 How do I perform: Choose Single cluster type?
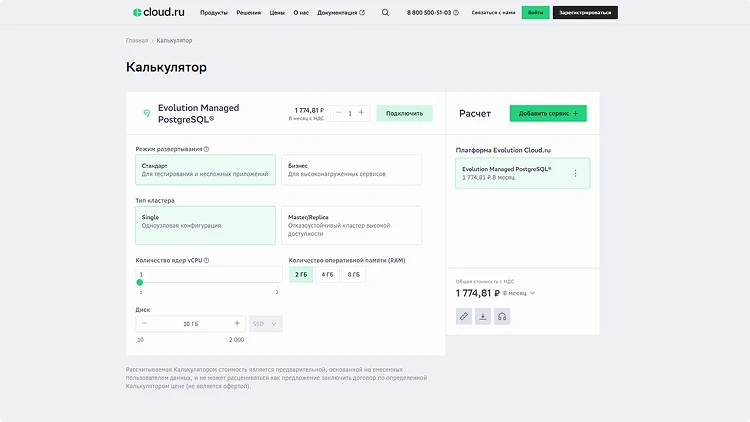coord(205,225)
